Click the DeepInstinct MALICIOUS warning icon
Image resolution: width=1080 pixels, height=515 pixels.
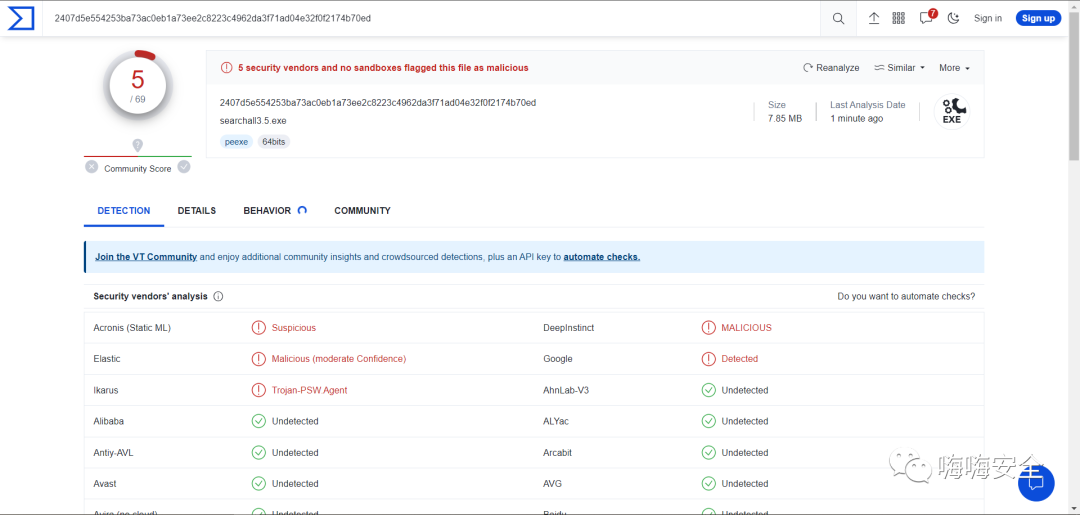(x=708, y=328)
